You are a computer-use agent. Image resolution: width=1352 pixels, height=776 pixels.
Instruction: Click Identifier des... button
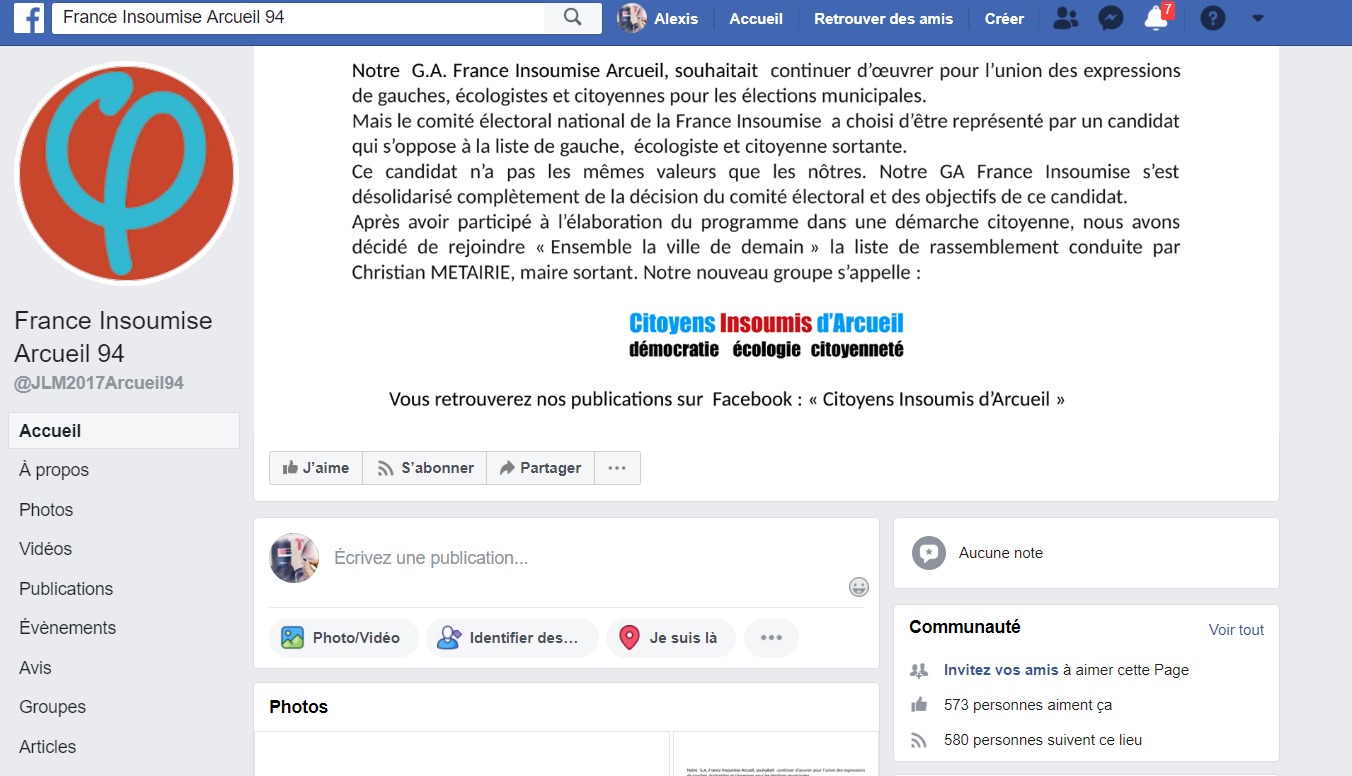pos(512,638)
